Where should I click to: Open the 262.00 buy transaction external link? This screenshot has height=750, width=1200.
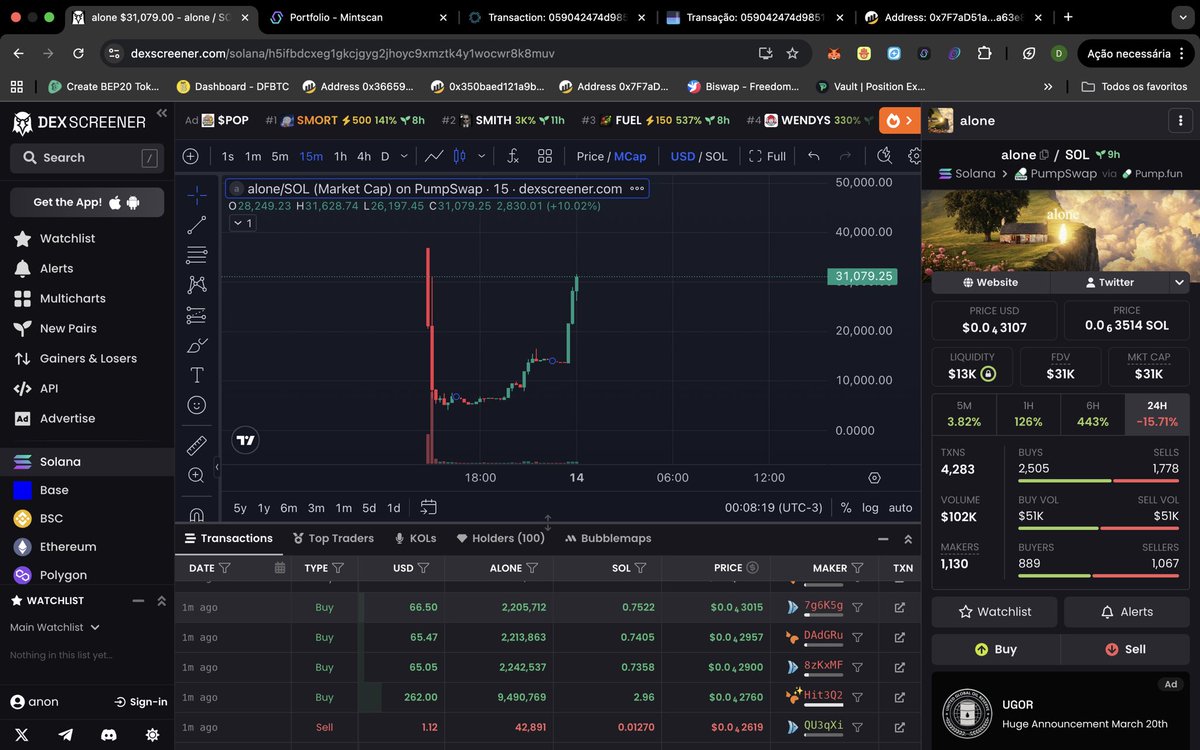coord(899,697)
